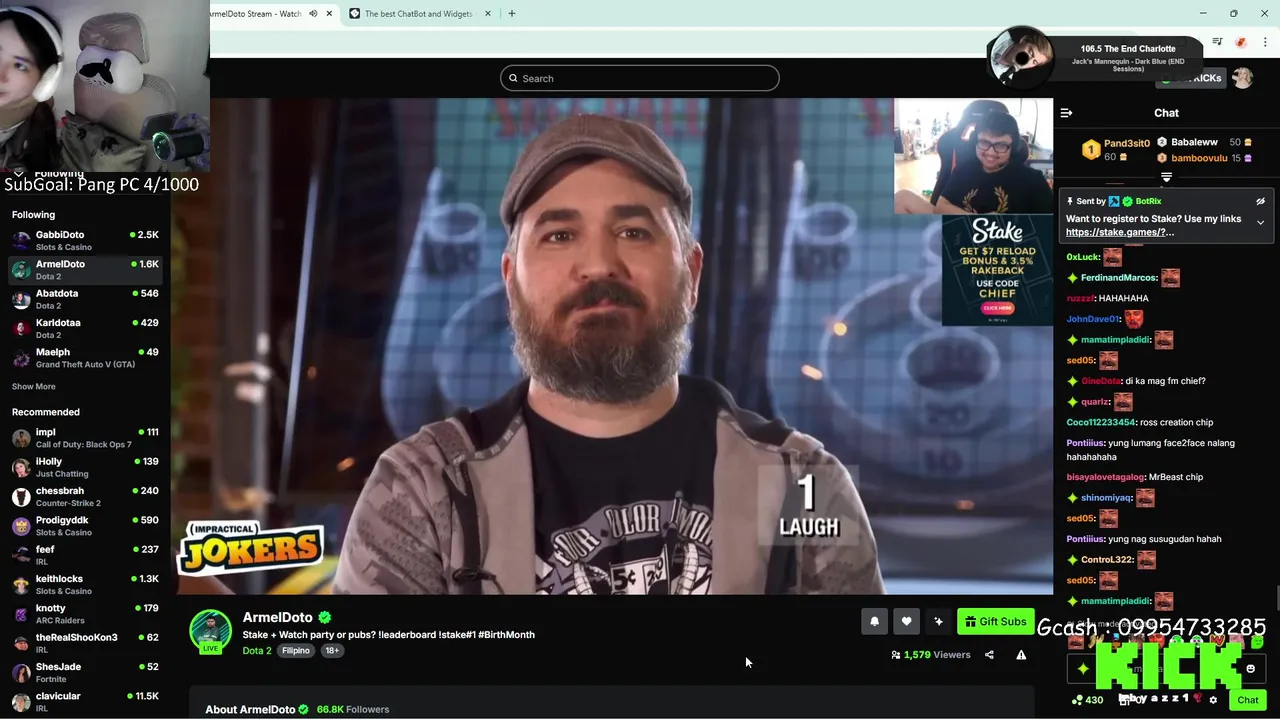Close the ArmelDoto Stream tab
Viewport: 1280px width, 720px height.
tap(329, 14)
